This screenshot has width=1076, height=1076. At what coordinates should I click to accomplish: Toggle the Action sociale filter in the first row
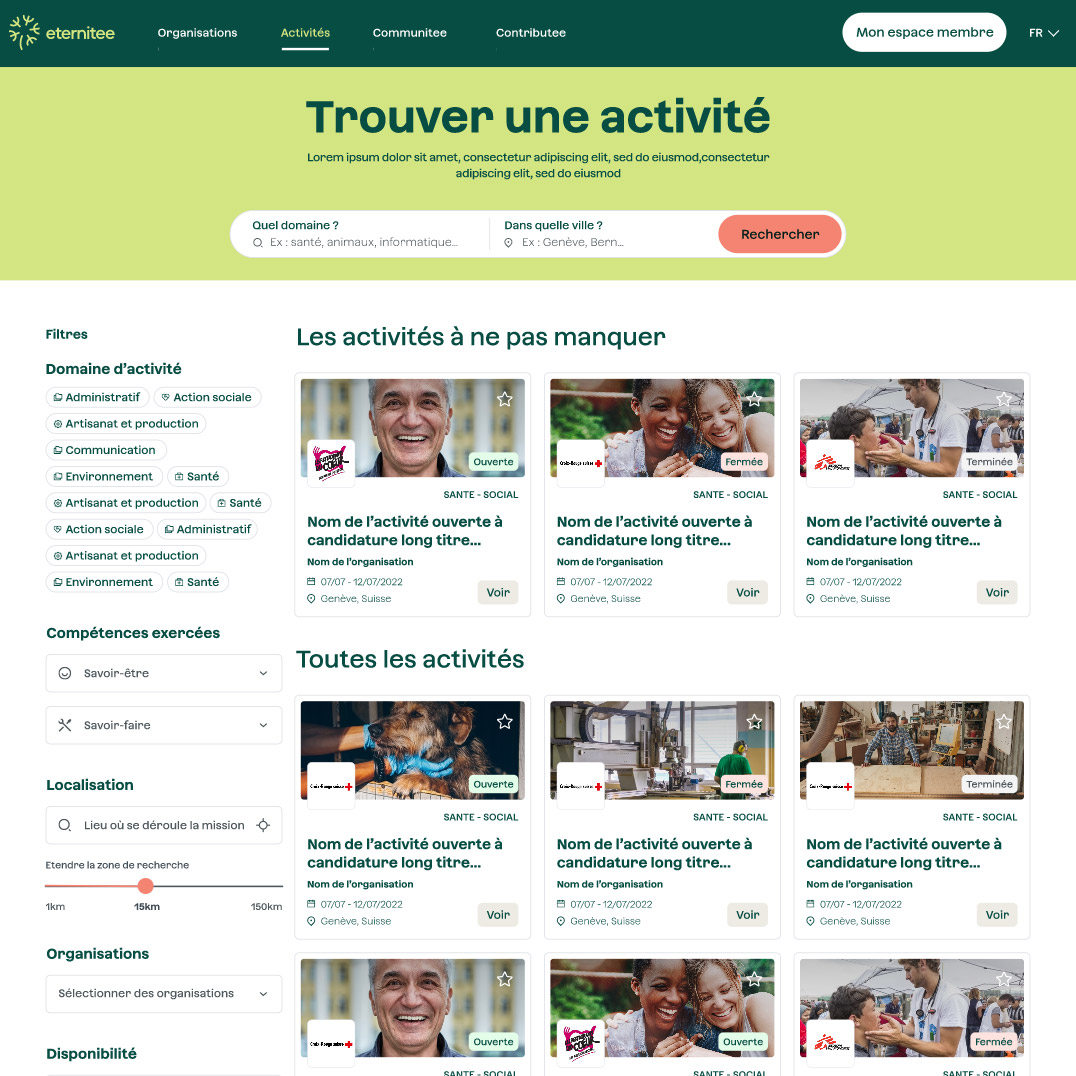[207, 397]
